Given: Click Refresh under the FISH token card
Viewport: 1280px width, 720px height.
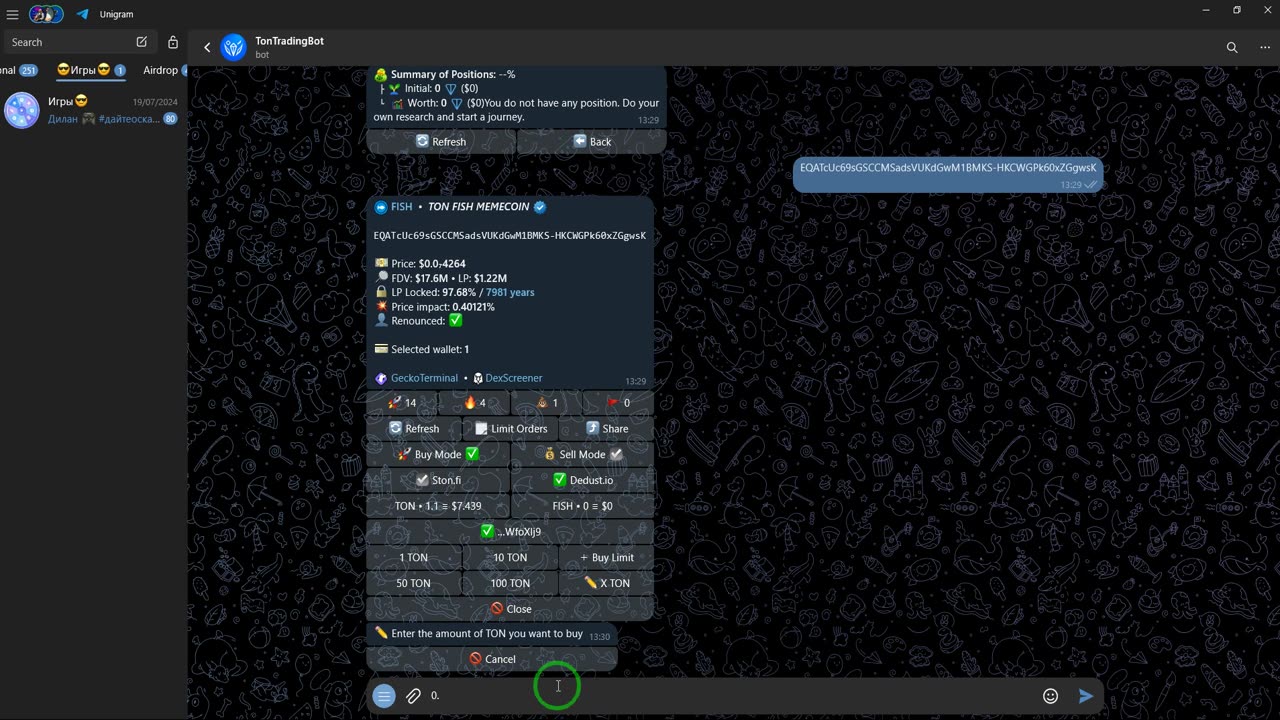Looking at the screenshot, I should click(x=414, y=429).
